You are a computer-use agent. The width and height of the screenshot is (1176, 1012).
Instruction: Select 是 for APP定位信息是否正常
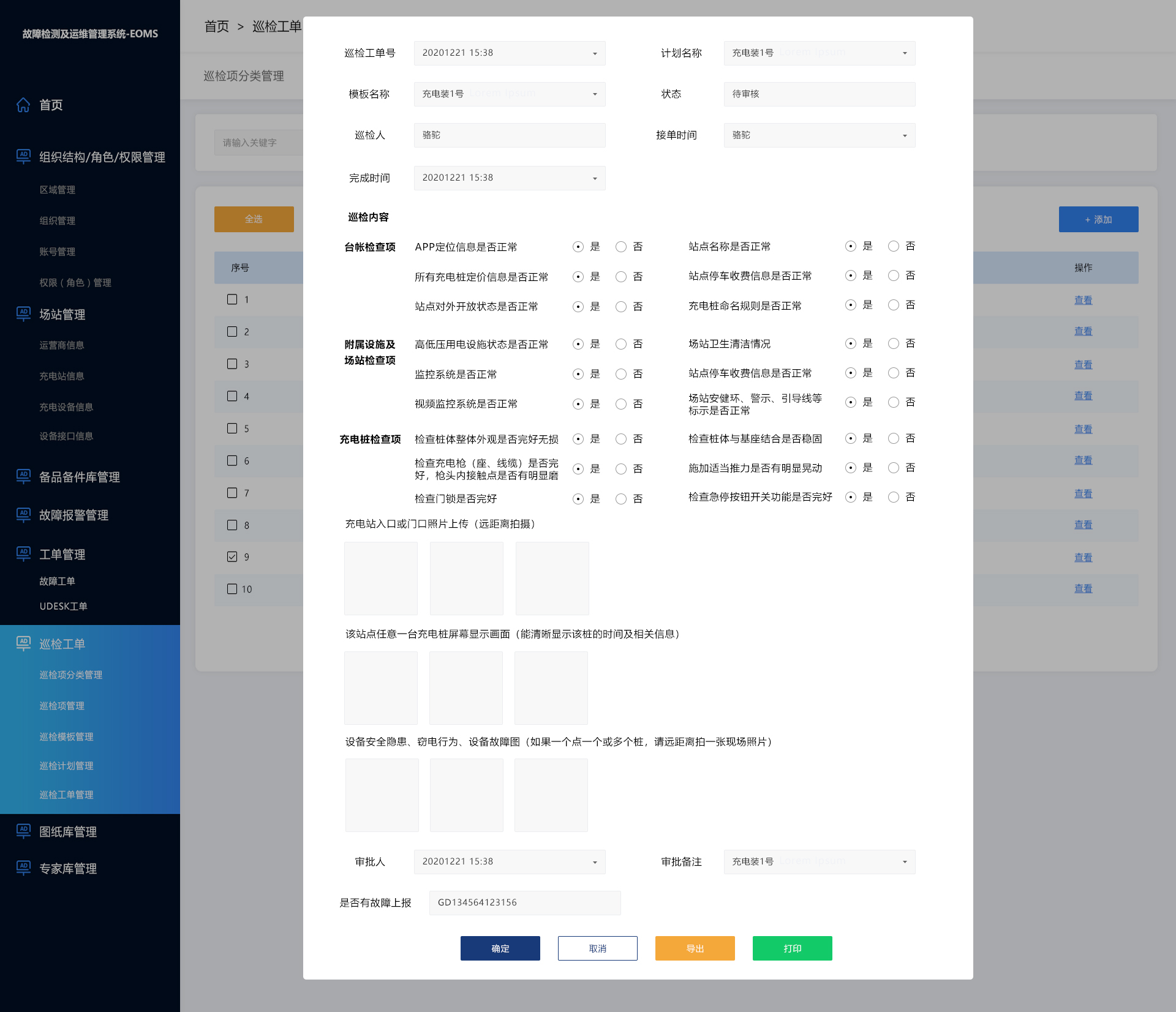[x=578, y=247]
